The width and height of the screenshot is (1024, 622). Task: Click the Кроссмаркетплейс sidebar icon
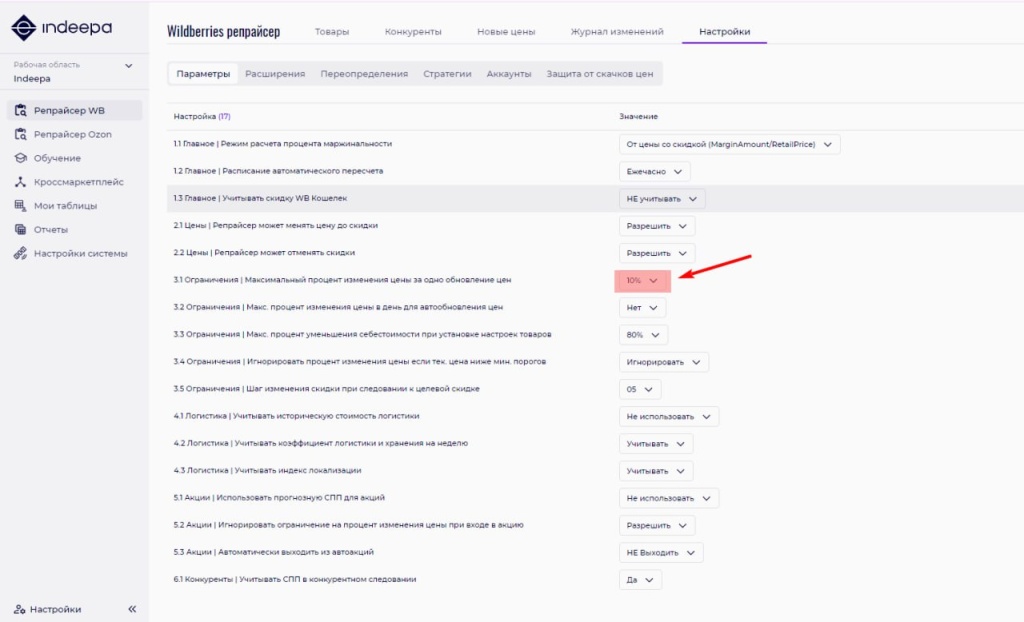point(21,182)
